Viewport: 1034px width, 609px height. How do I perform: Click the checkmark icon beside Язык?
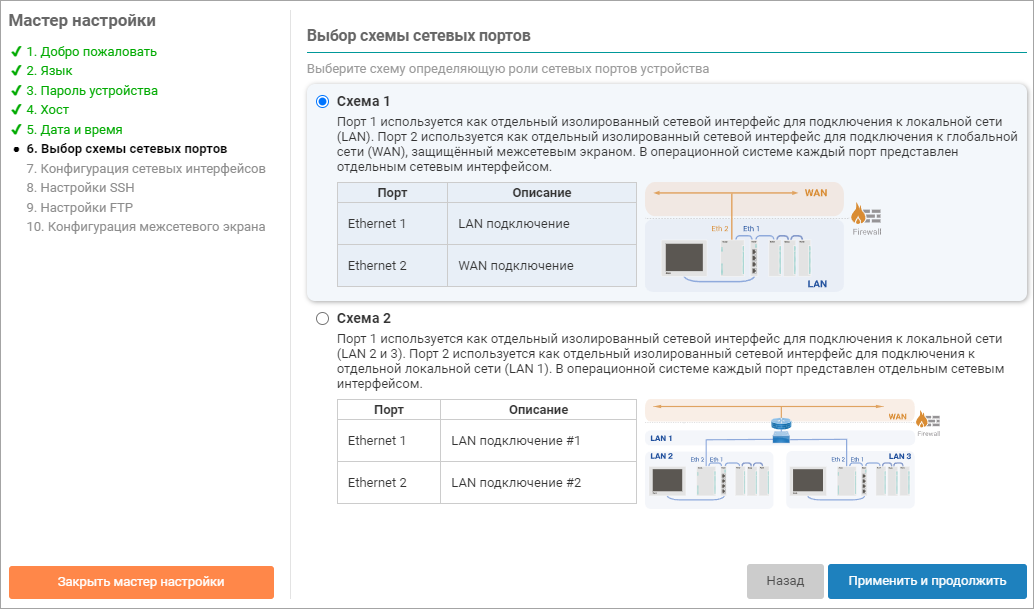pos(16,71)
